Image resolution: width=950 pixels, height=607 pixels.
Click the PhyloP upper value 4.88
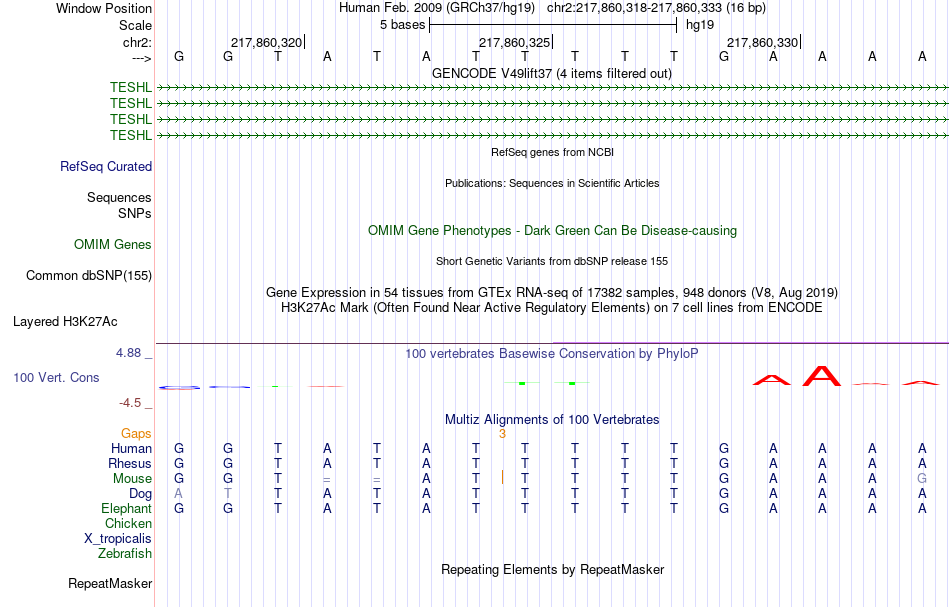[128, 353]
